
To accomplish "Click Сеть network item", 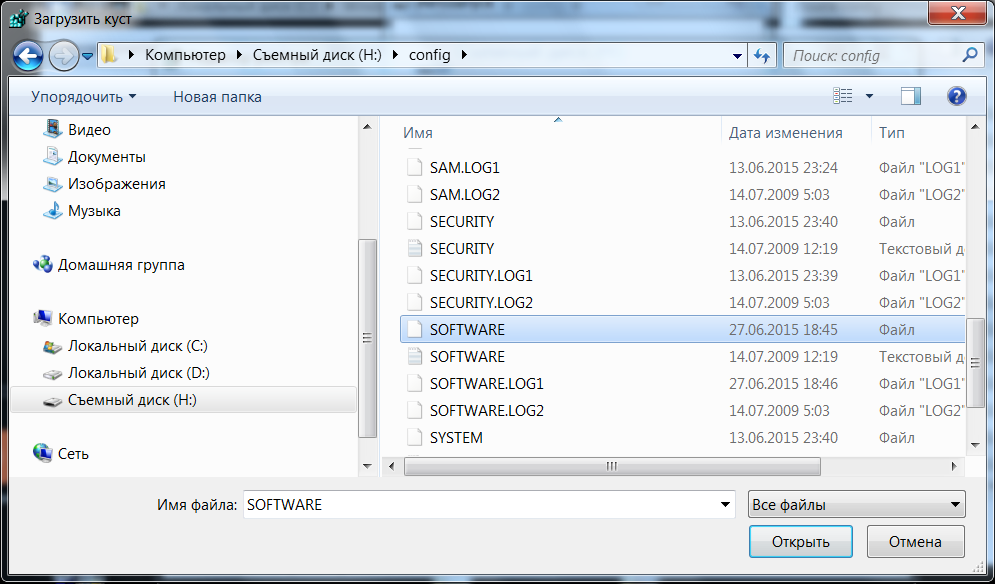I will 73,453.
